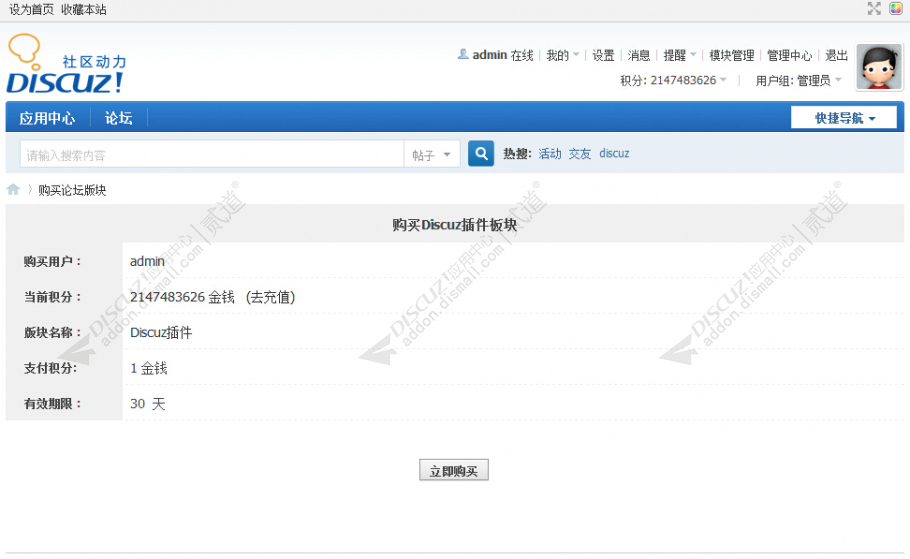The height and width of the screenshot is (559, 910).
Task: Click the blue search magnifier button
Action: pos(481,154)
